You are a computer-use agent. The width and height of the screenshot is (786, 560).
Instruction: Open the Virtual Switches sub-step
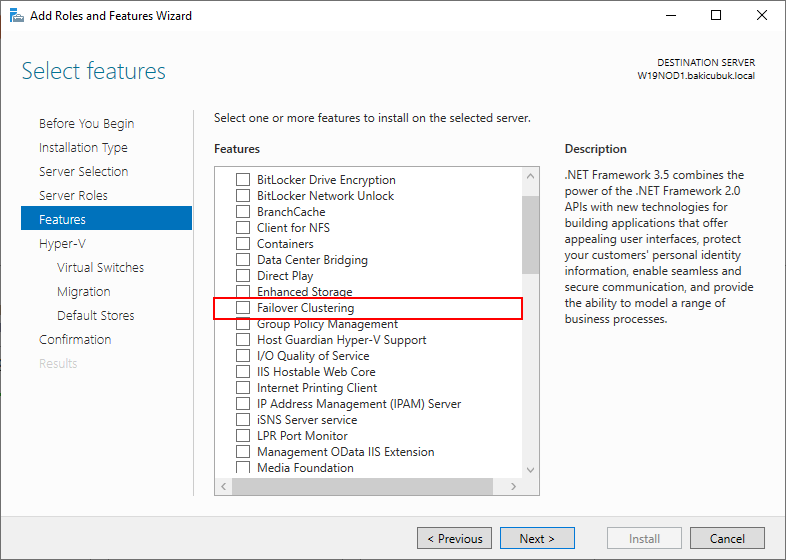100,267
